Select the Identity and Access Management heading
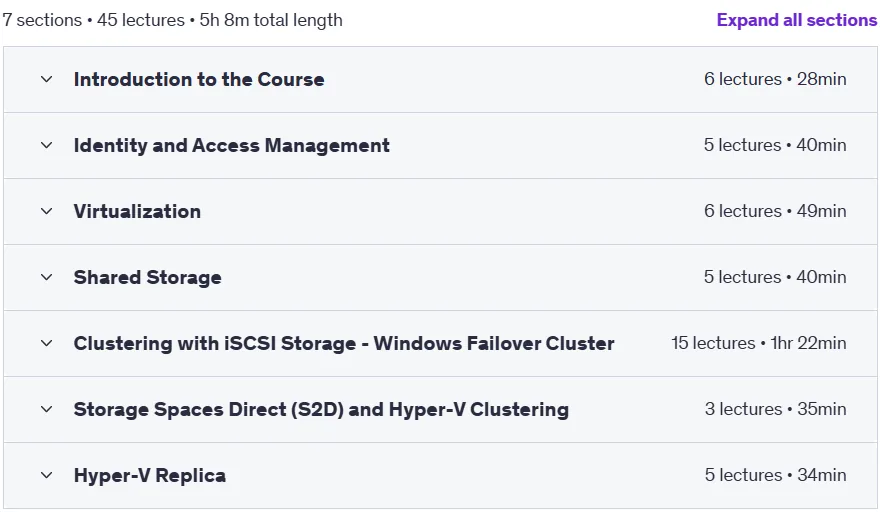The image size is (880, 512). (x=231, y=145)
